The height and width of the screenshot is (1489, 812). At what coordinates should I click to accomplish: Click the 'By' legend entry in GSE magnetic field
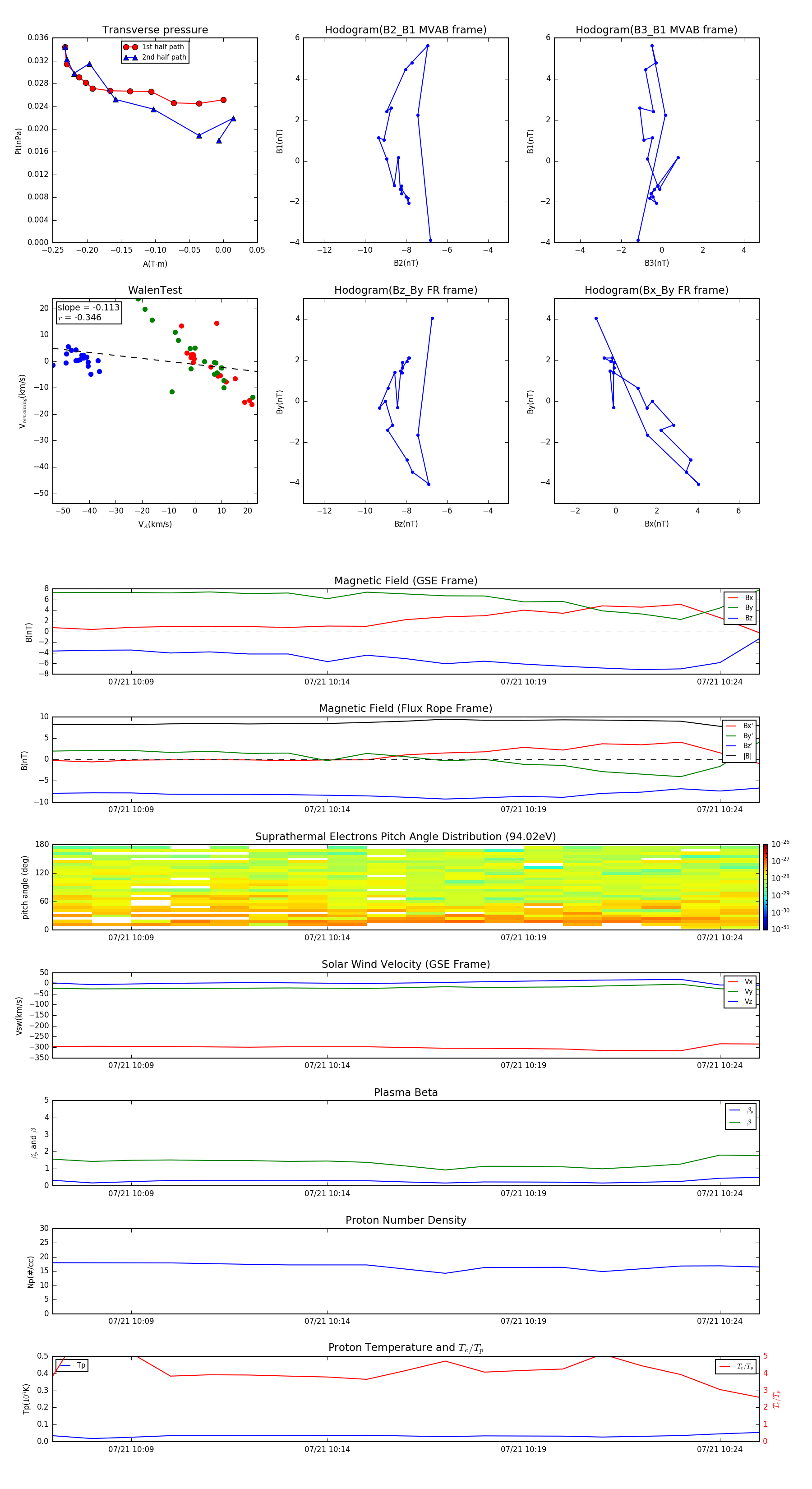coord(740,607)
